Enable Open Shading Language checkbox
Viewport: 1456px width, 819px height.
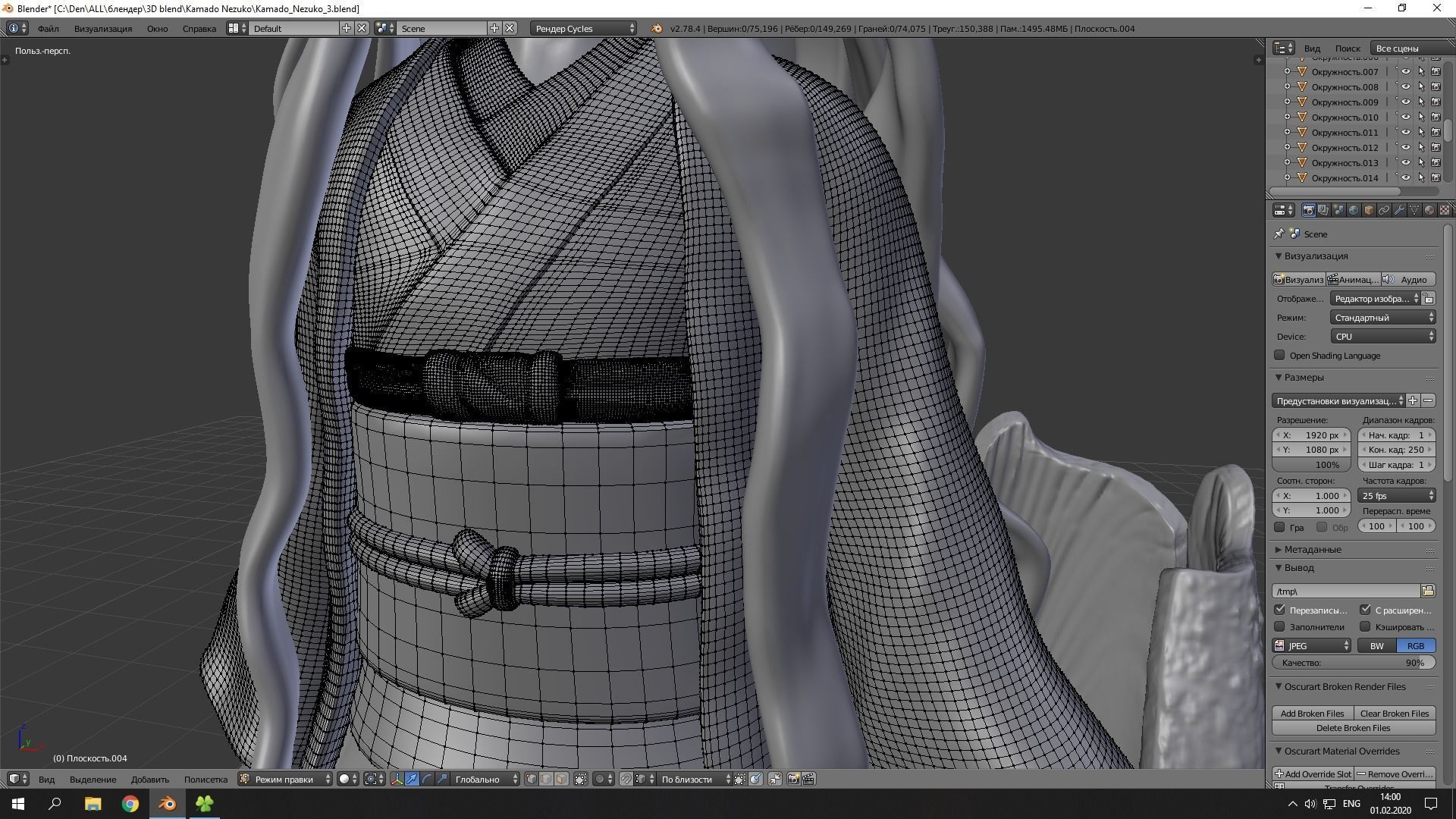click(x=1279, y=355)
